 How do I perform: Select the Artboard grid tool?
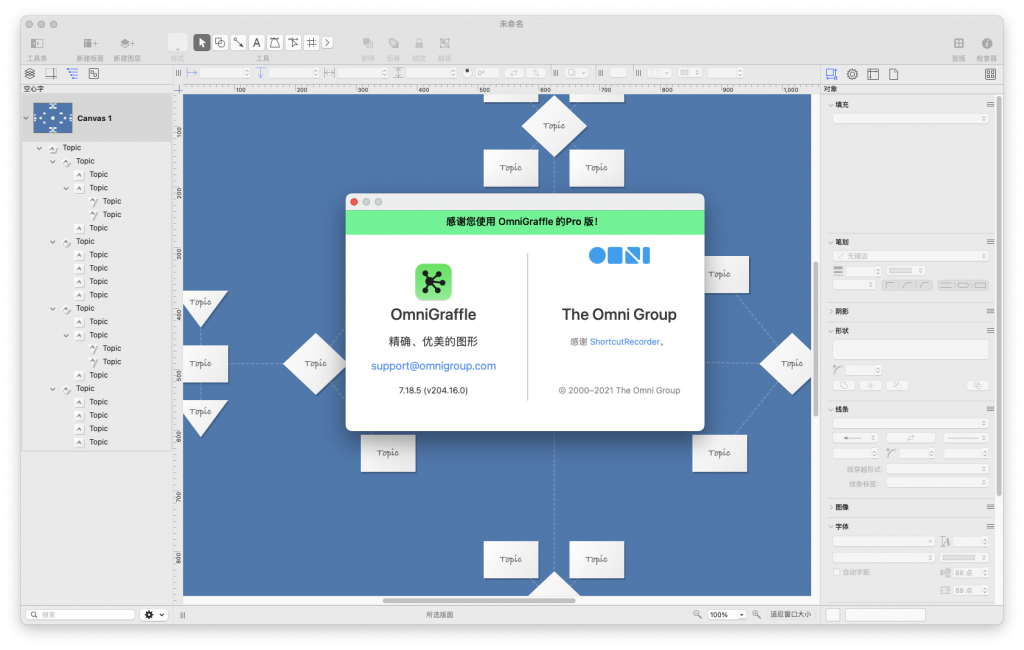(312, 42)
